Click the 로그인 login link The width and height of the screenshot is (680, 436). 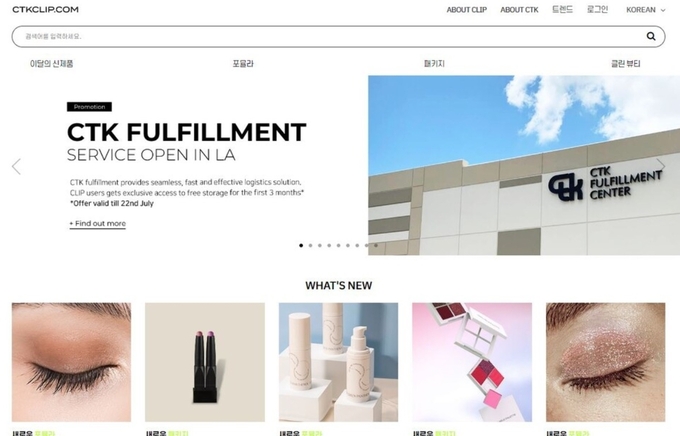597,10
